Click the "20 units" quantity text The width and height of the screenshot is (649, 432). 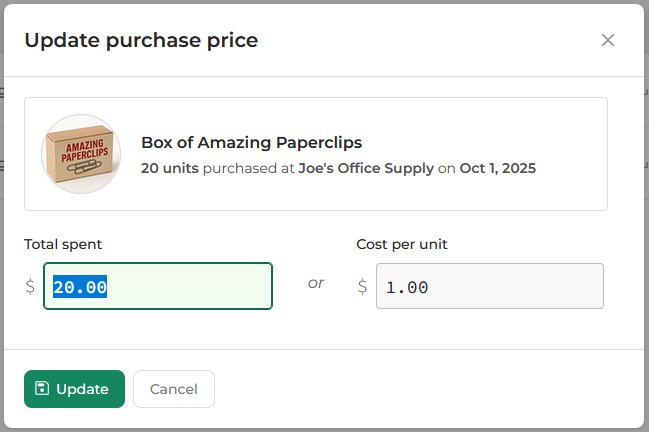(170, 168)
